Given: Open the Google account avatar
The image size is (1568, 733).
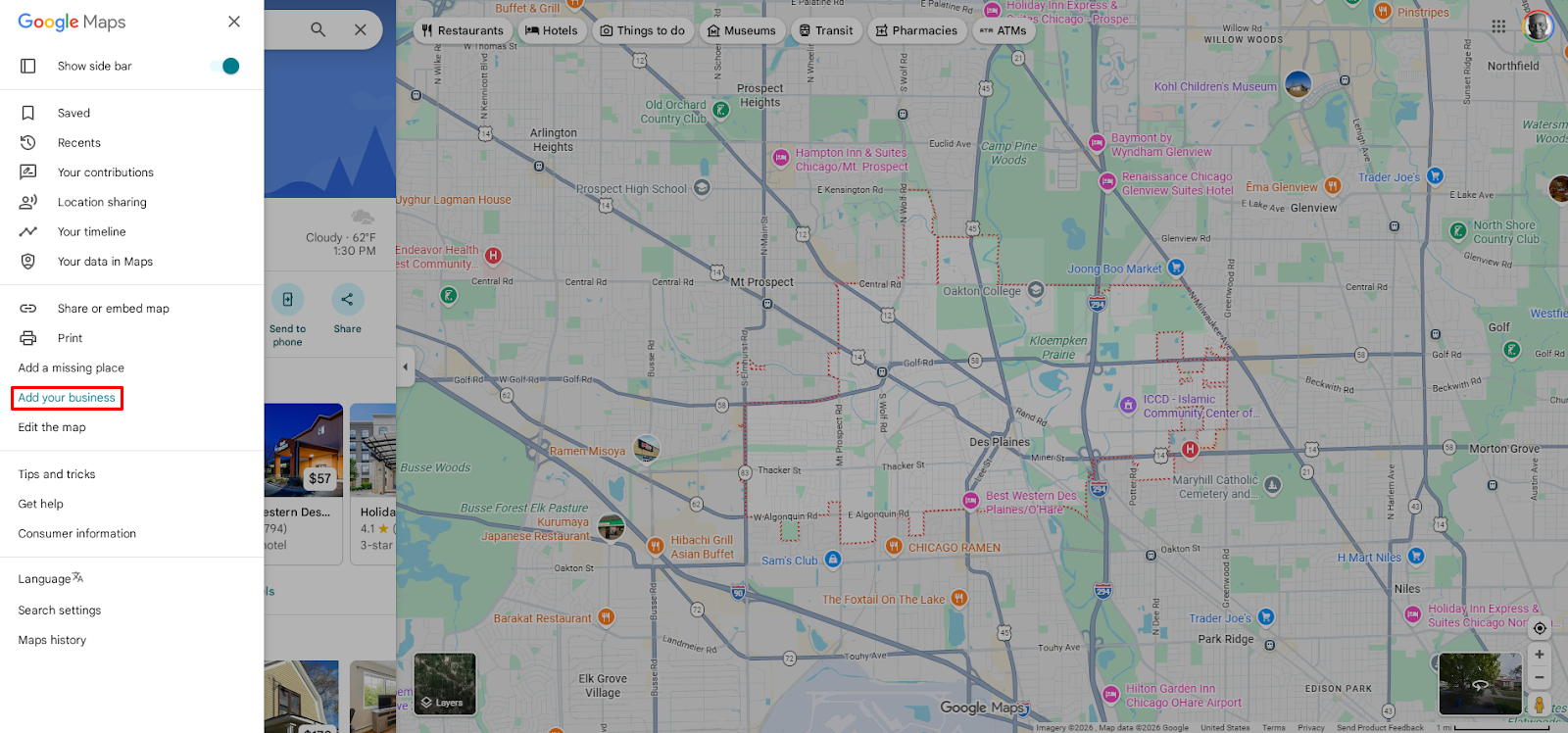Looking at the screenshot, I should pyautogui.click(x=1538, y=26).
